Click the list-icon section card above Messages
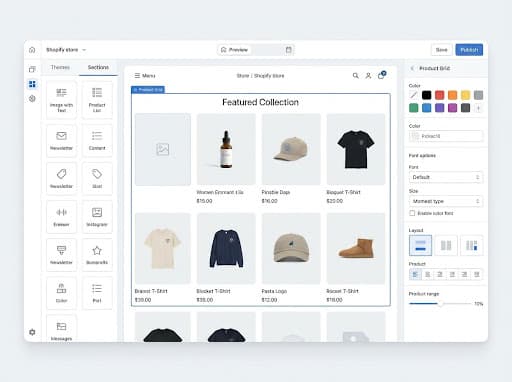The width and height of the screenshot is (512, 382). tap(97, 293)
